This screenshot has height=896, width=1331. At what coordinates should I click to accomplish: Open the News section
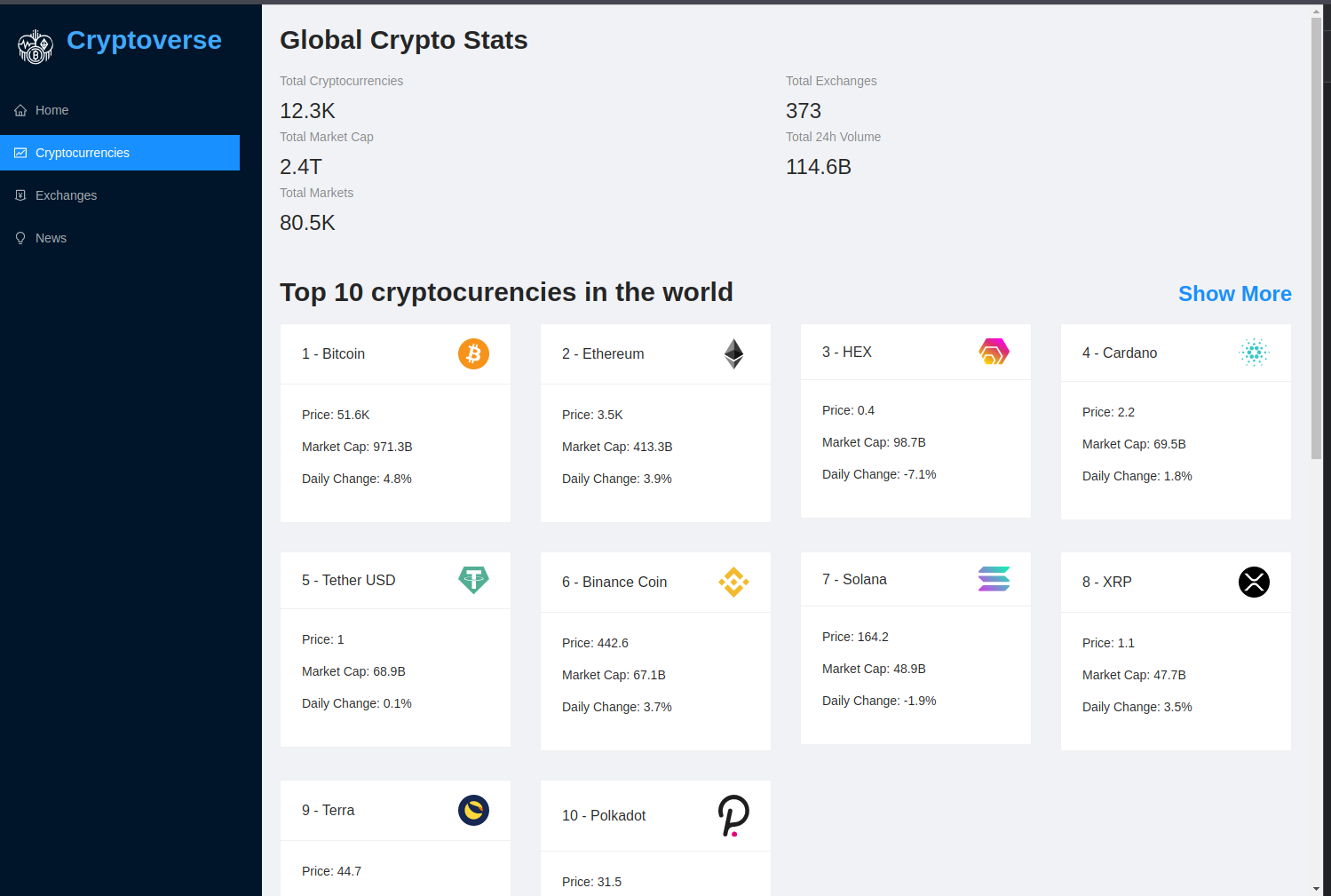point(120,238)
